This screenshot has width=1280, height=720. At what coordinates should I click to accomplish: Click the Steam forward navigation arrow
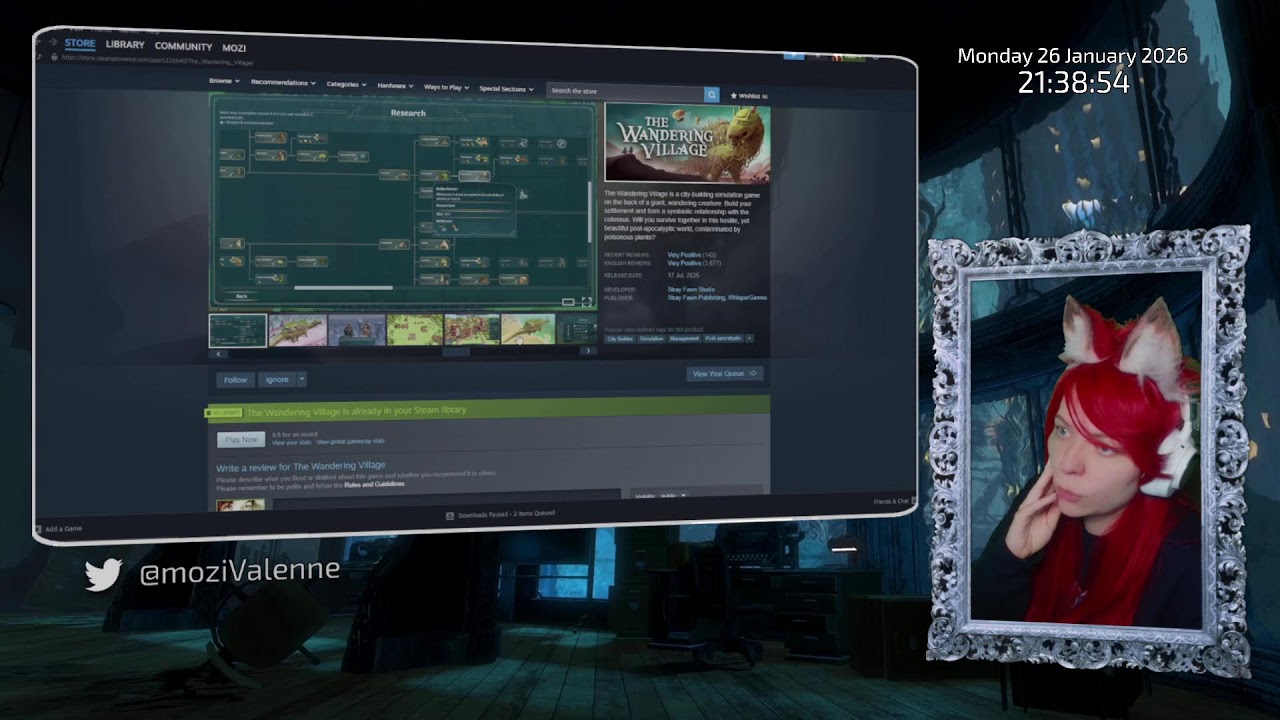point(53,42)
